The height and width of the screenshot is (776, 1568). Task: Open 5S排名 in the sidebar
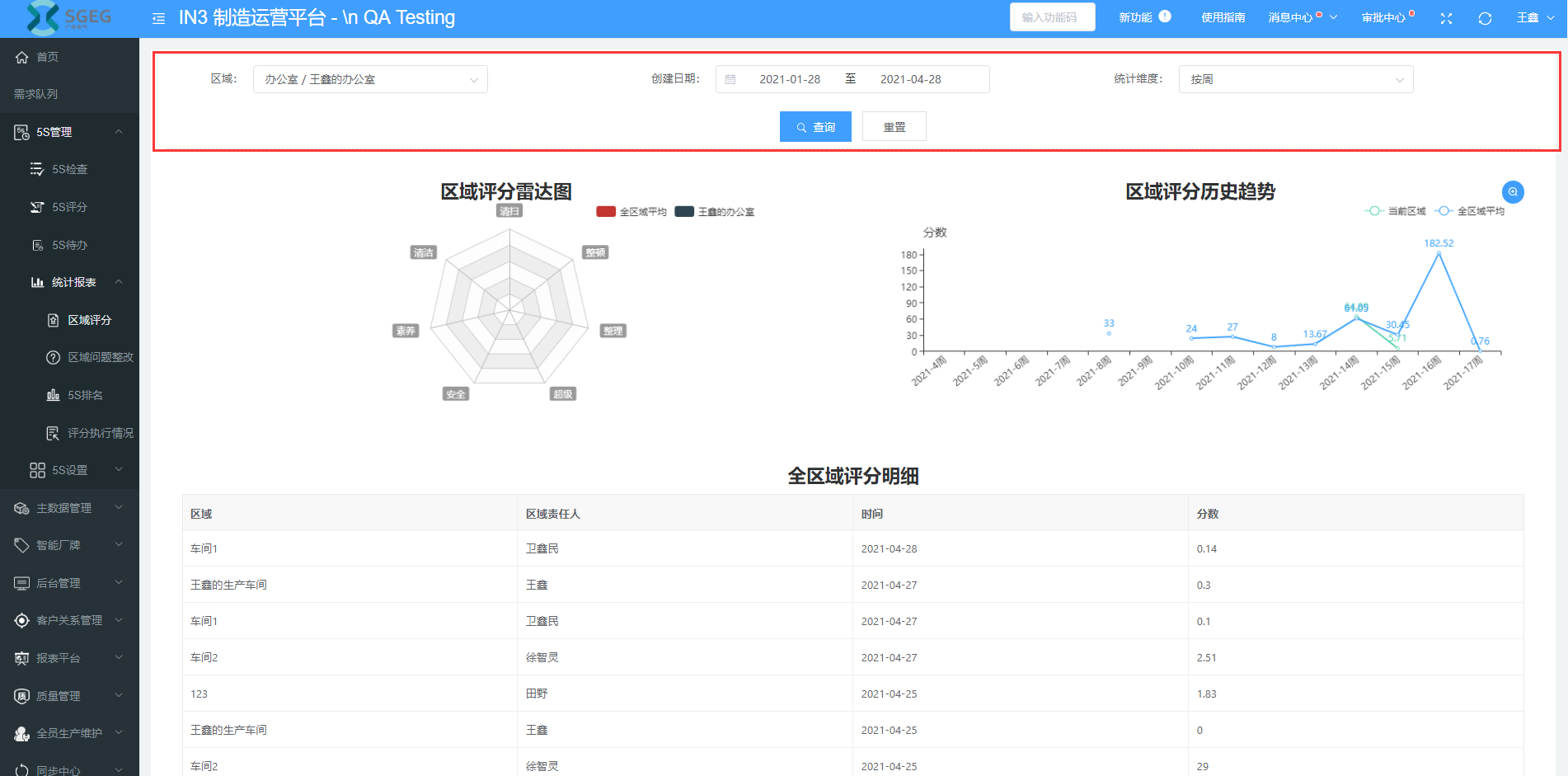85,395
